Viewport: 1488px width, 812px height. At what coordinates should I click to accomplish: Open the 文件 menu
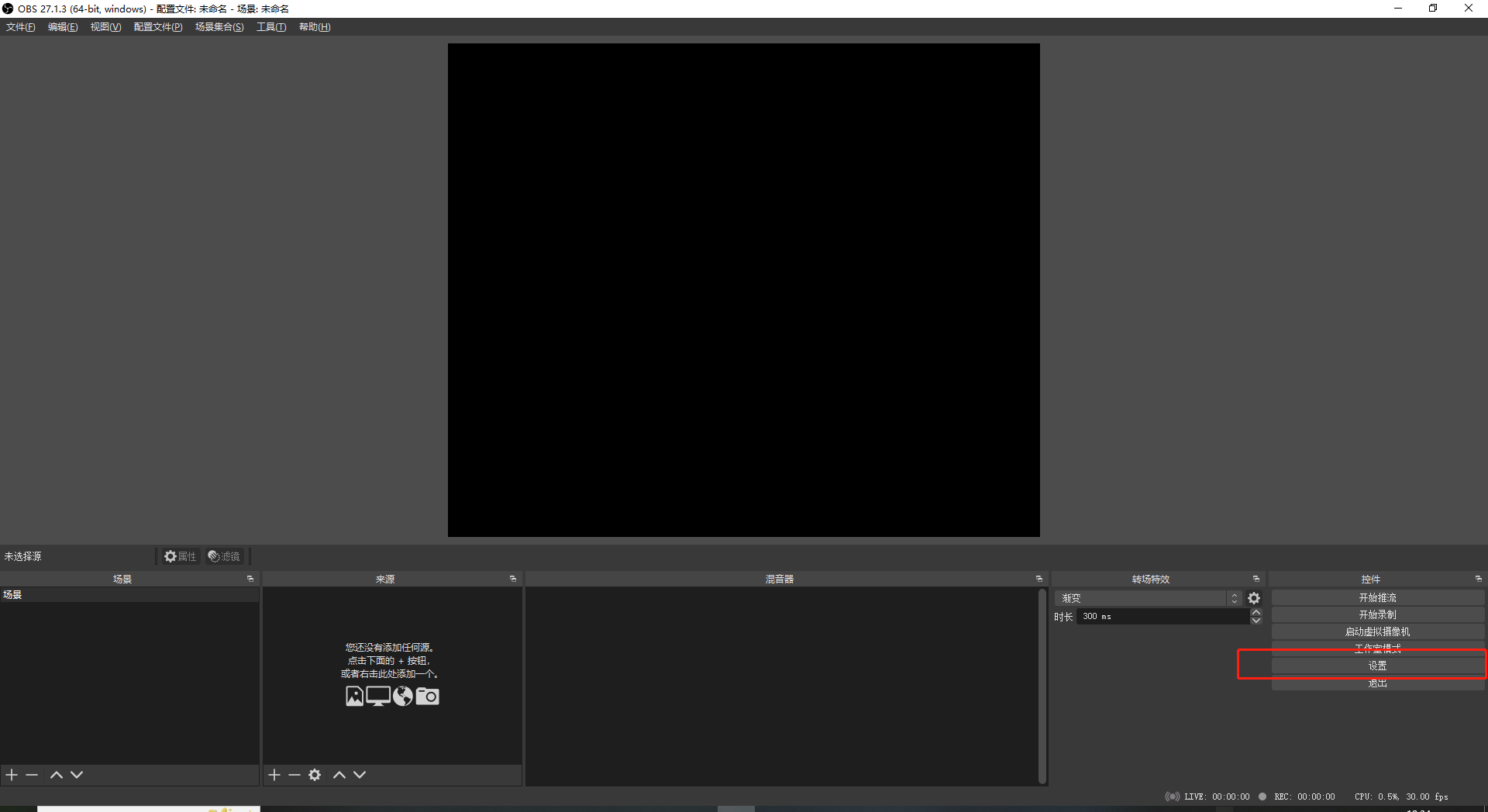click(21, 27)
